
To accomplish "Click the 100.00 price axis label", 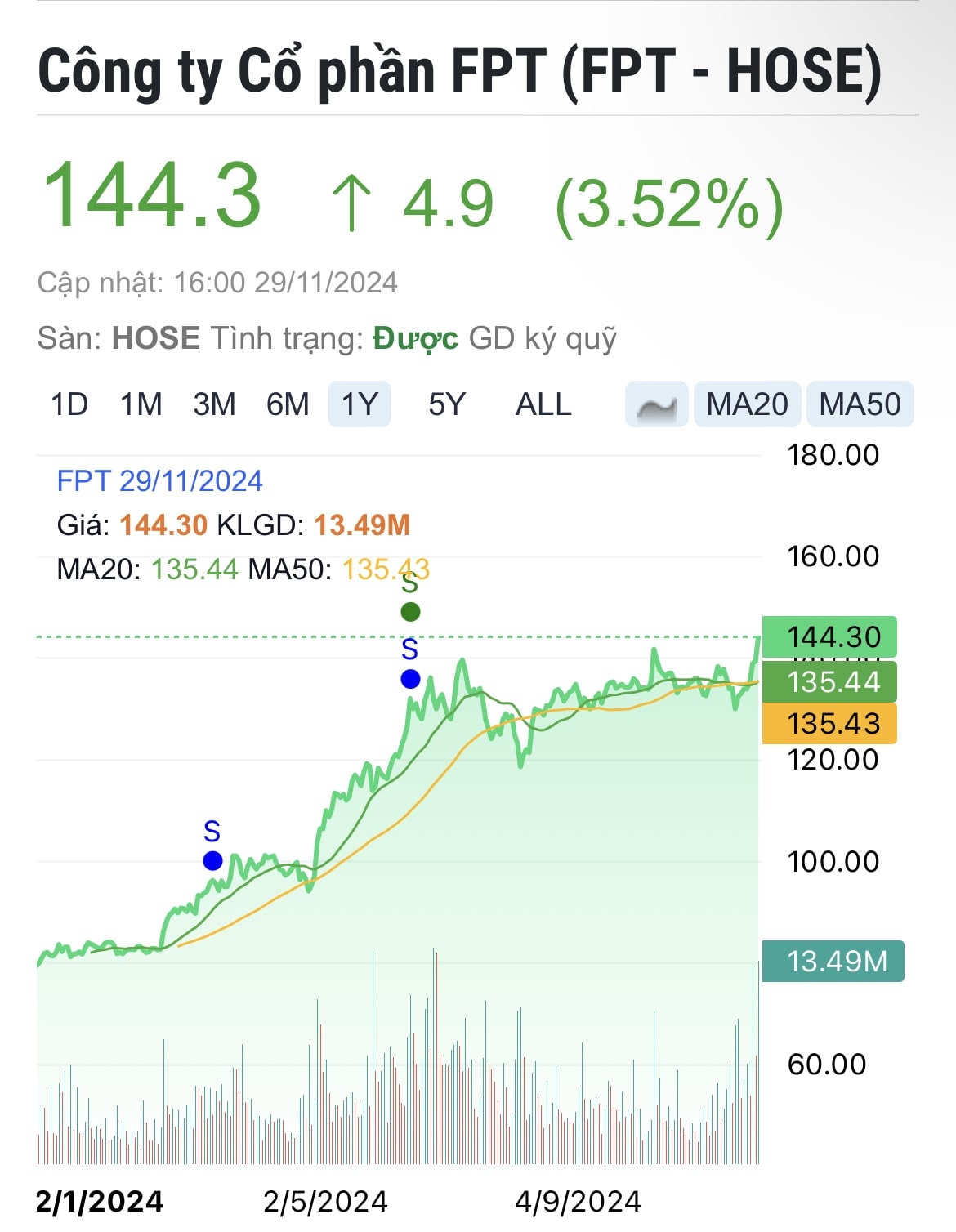I will pyautogui.click(x=833, y=862).
